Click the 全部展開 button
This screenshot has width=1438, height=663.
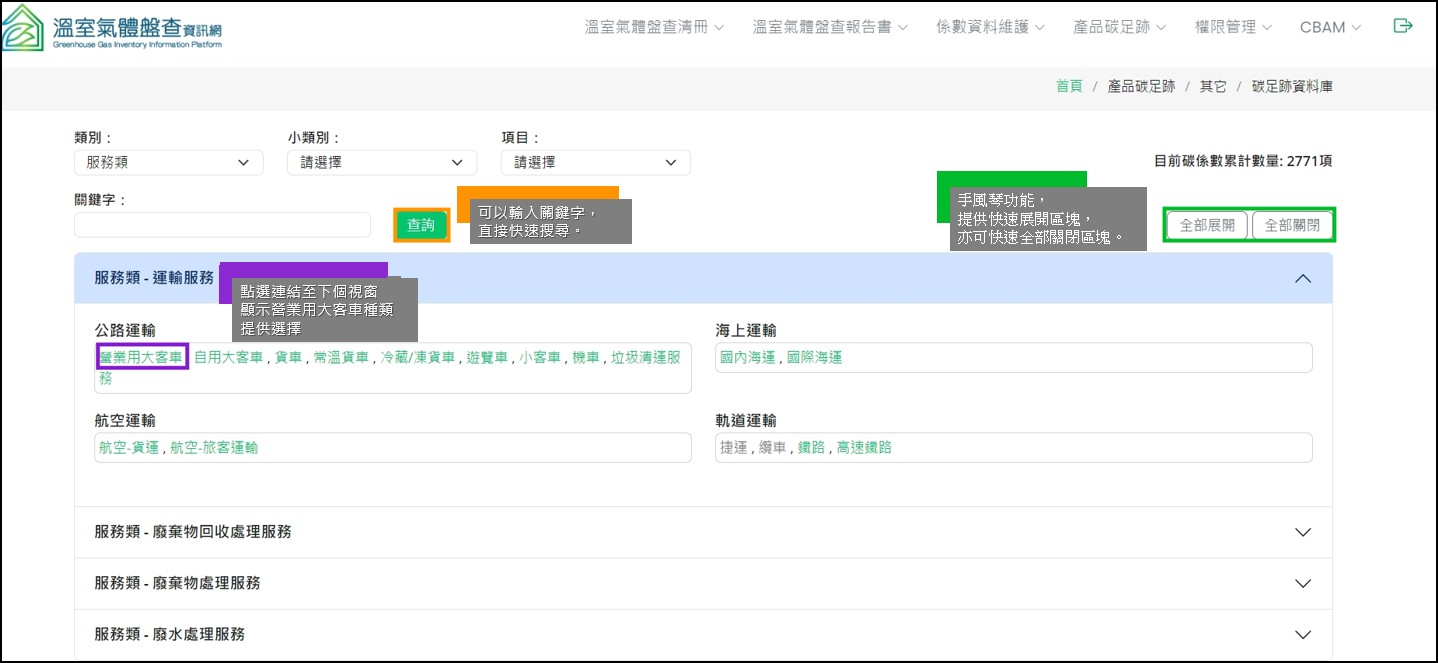point(1207,225)
